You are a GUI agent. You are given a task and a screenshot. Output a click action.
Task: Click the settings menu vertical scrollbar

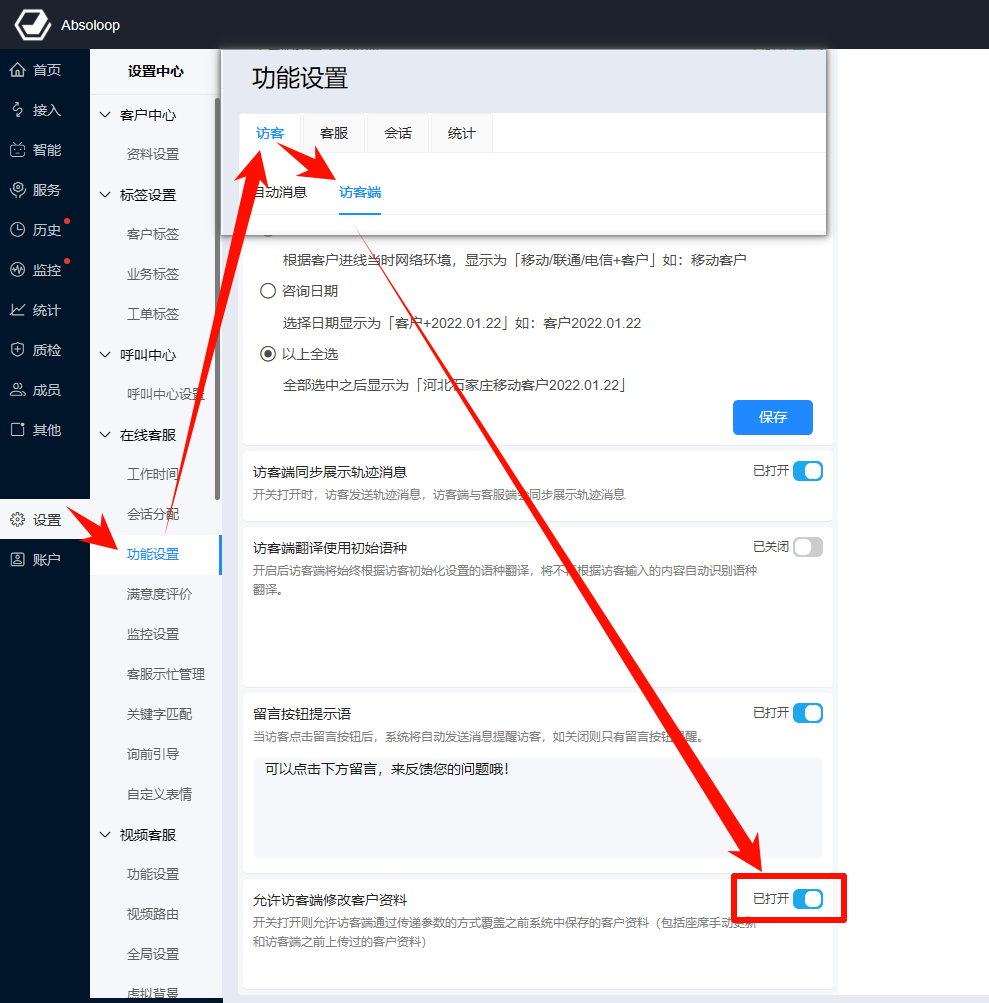[218, 299]
